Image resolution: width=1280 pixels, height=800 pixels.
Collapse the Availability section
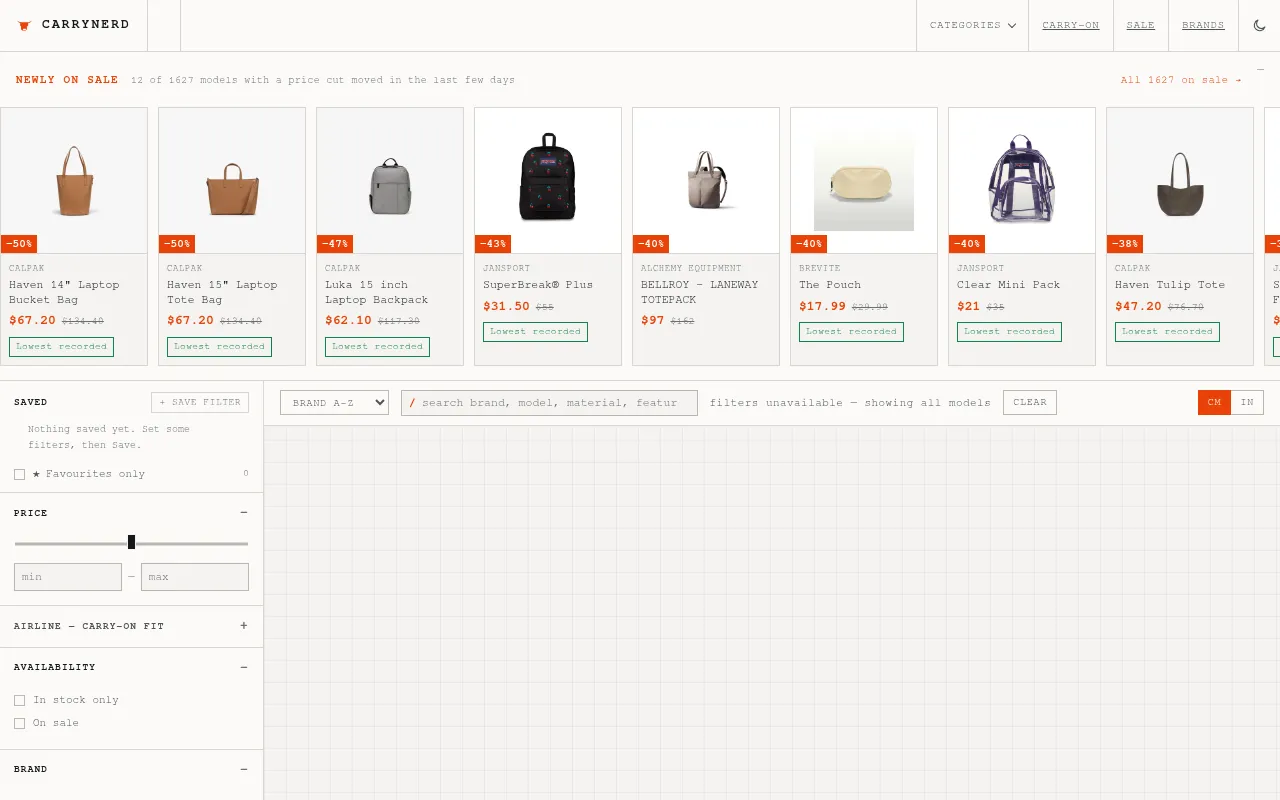tap(244, 667)
